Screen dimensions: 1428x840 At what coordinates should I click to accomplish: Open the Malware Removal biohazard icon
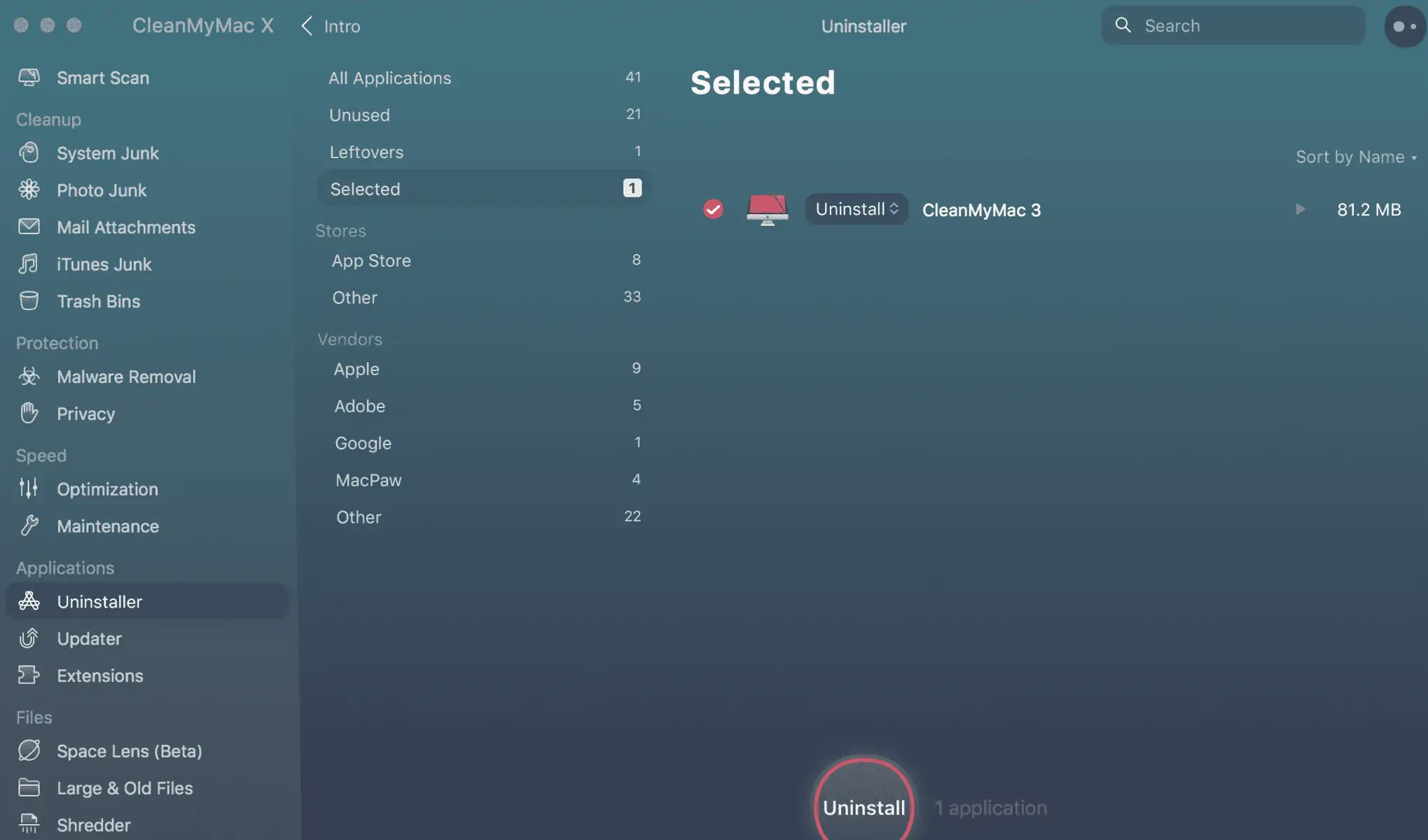pyautogui.click(x=29, y=377)
